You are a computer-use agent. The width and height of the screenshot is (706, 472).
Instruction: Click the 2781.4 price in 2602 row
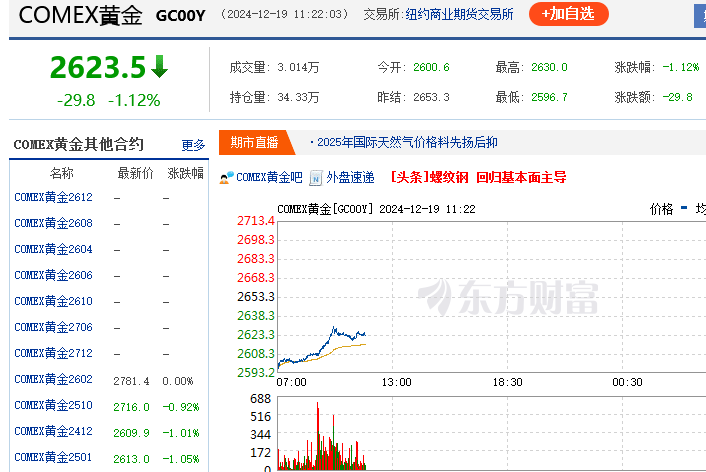click(131, 381)
